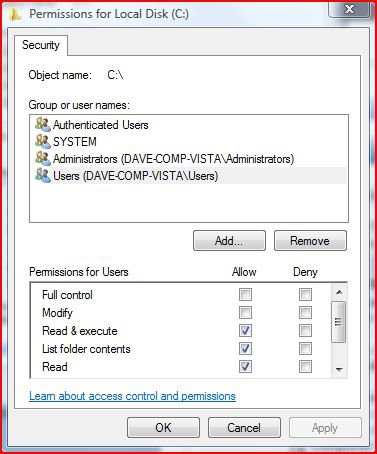Open Learn about access control link
Screen dimensions: 377x454
[x=132, y=396]
